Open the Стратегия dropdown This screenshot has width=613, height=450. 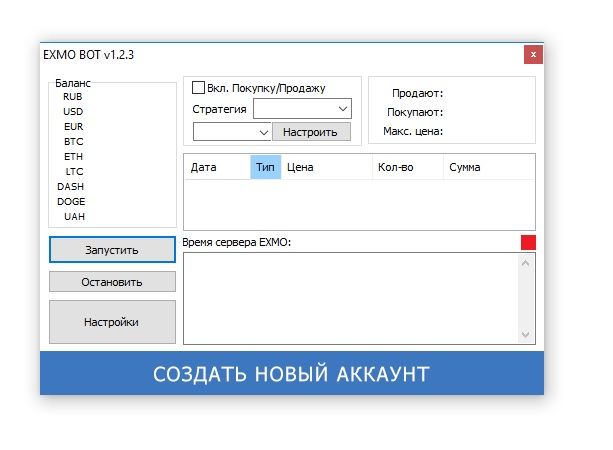(x=302, y=109)
